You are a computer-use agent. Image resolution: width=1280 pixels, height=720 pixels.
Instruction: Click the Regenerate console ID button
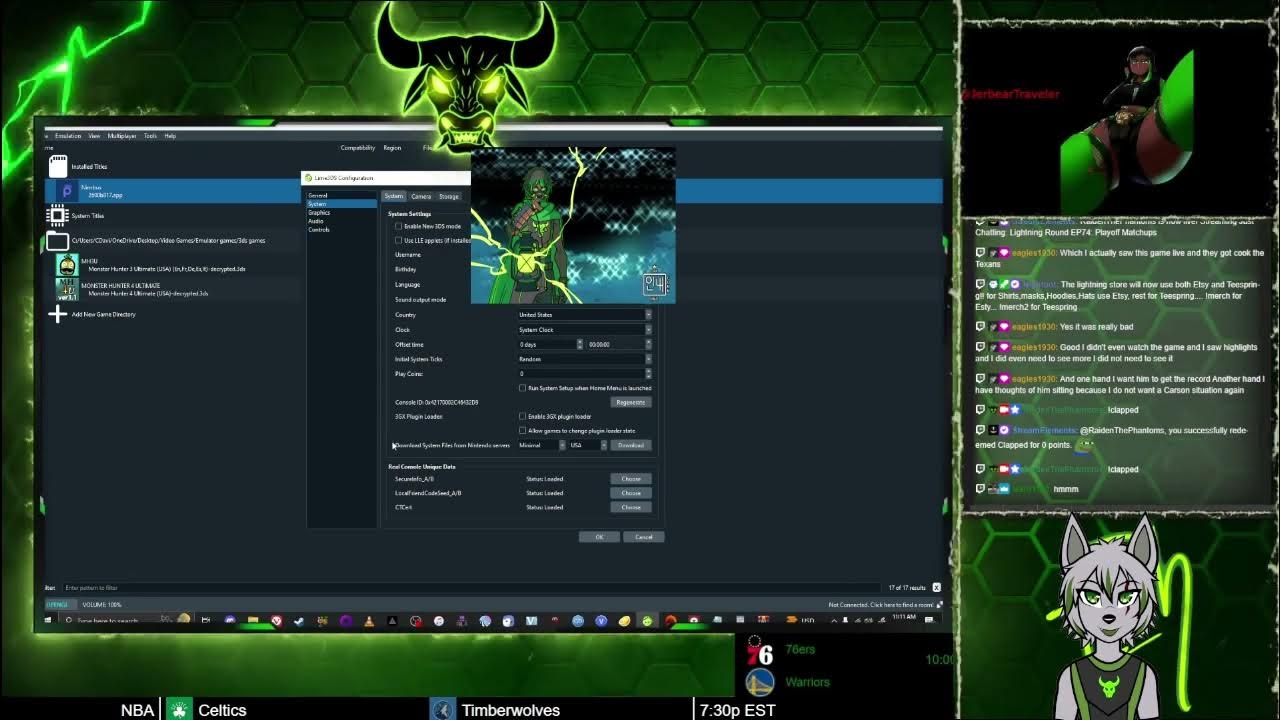point(631,402)
